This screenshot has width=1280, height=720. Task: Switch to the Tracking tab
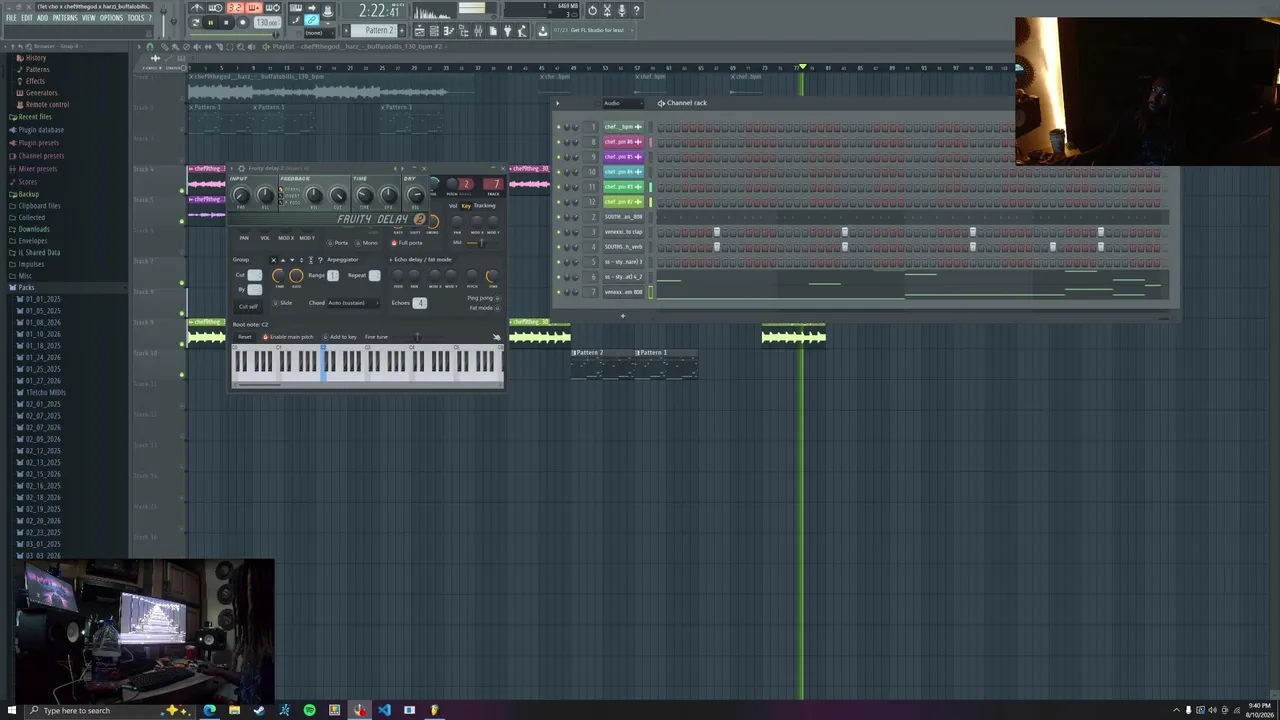point(485,206)
